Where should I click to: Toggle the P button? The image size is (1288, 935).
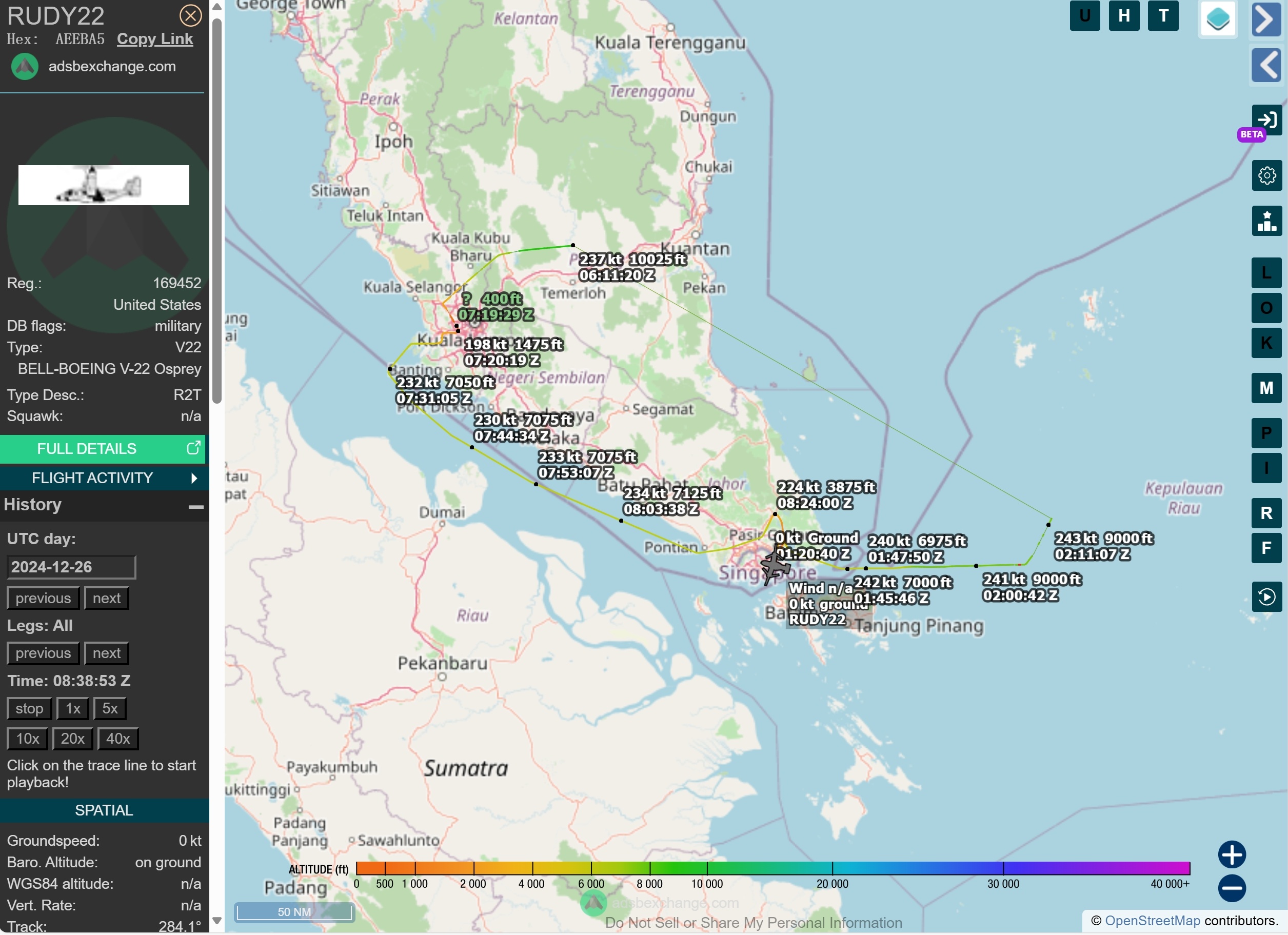tap(1266, 434)
